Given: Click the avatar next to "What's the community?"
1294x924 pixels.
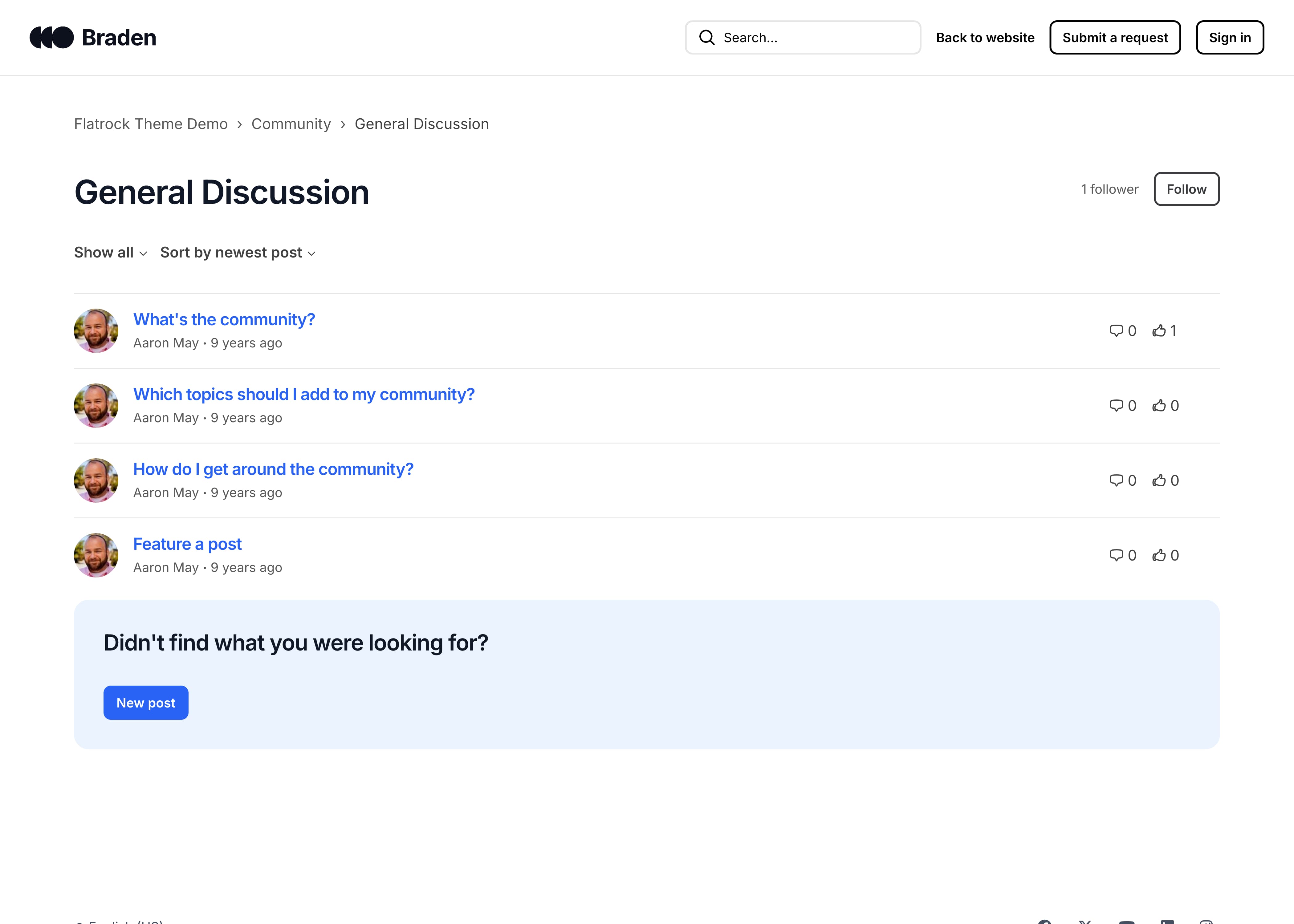Looking at the screenshot, I should pyautogui.click(x=96, y=330).
